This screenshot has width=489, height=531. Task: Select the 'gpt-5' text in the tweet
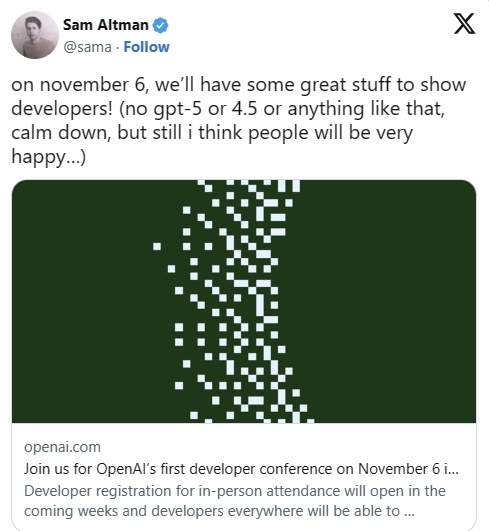tap(178, 109)
